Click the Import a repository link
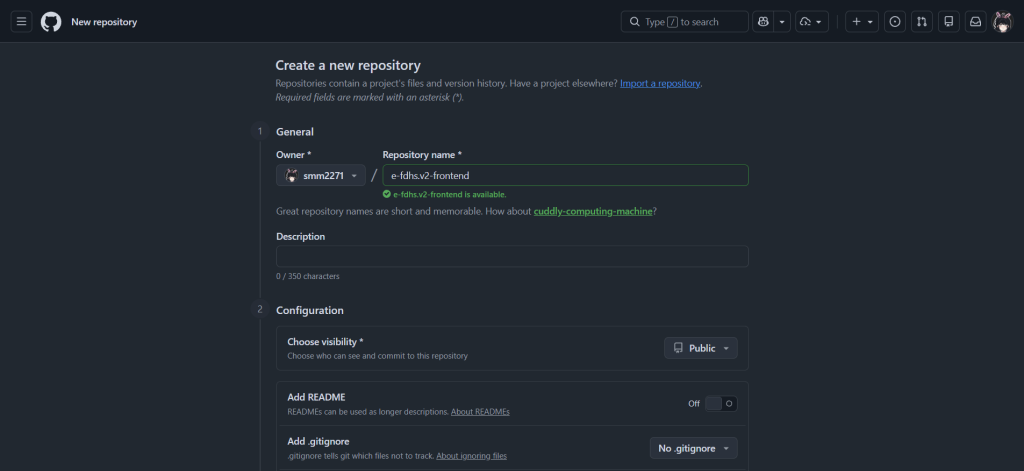The width and height of the screenshot is (1024, 471). [660, 84]
